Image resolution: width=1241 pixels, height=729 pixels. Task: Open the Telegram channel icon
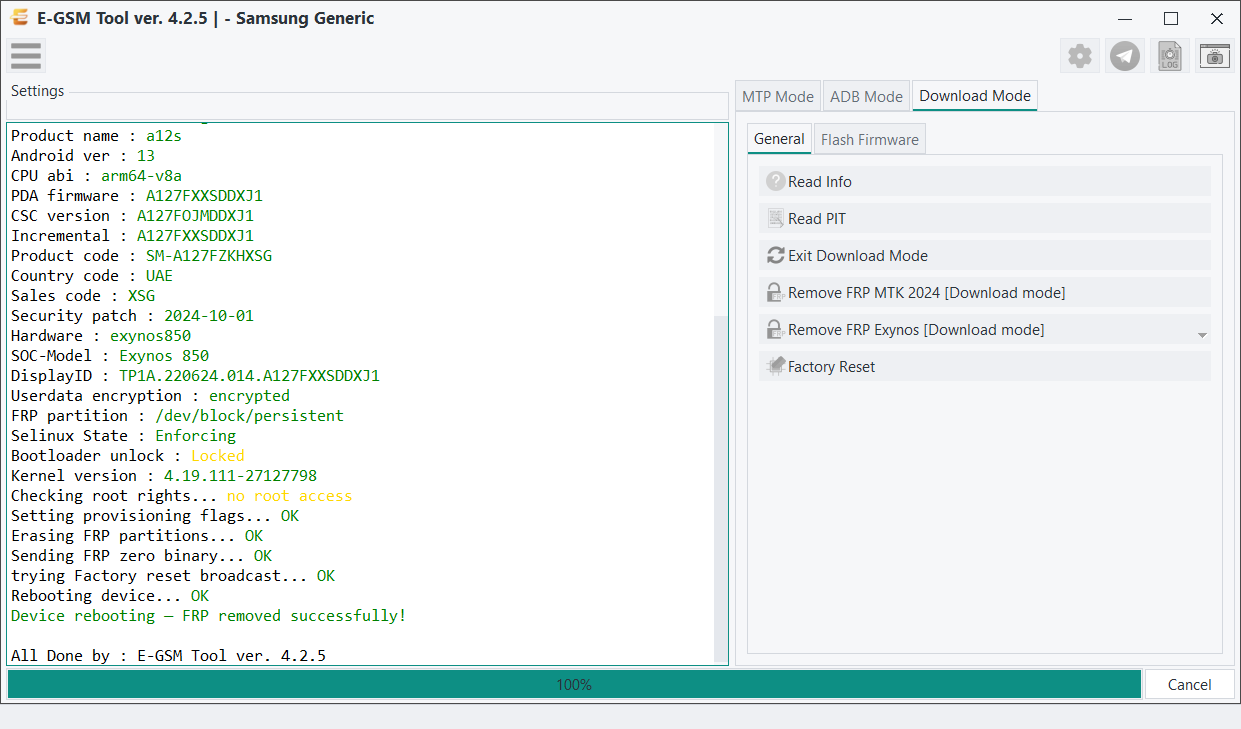point(1125,56)
